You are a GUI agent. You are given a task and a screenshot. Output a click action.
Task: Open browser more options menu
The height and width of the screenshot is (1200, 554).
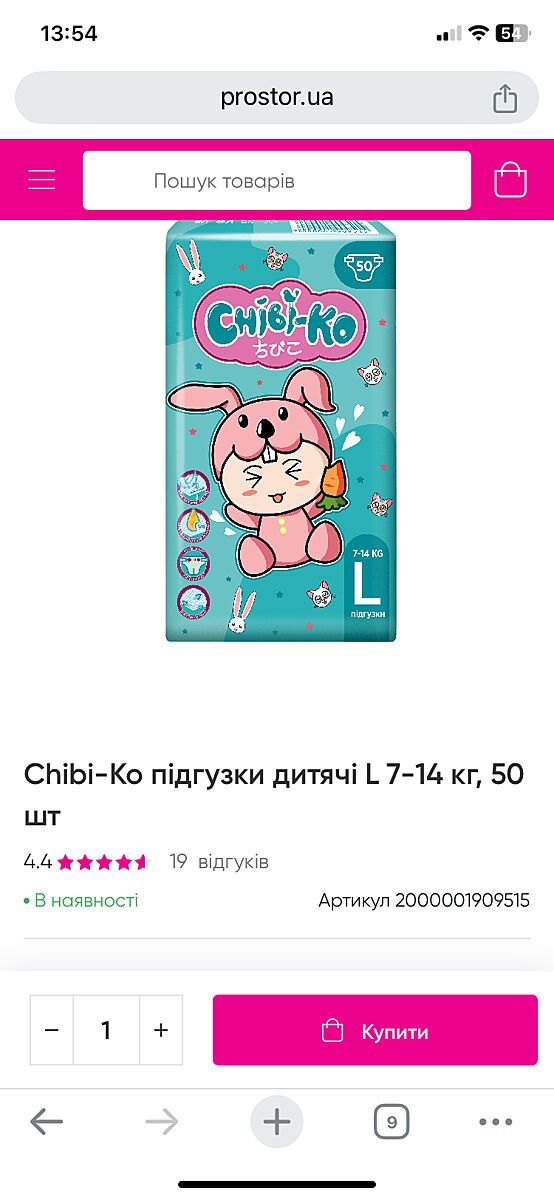(x=496, y=1122)
